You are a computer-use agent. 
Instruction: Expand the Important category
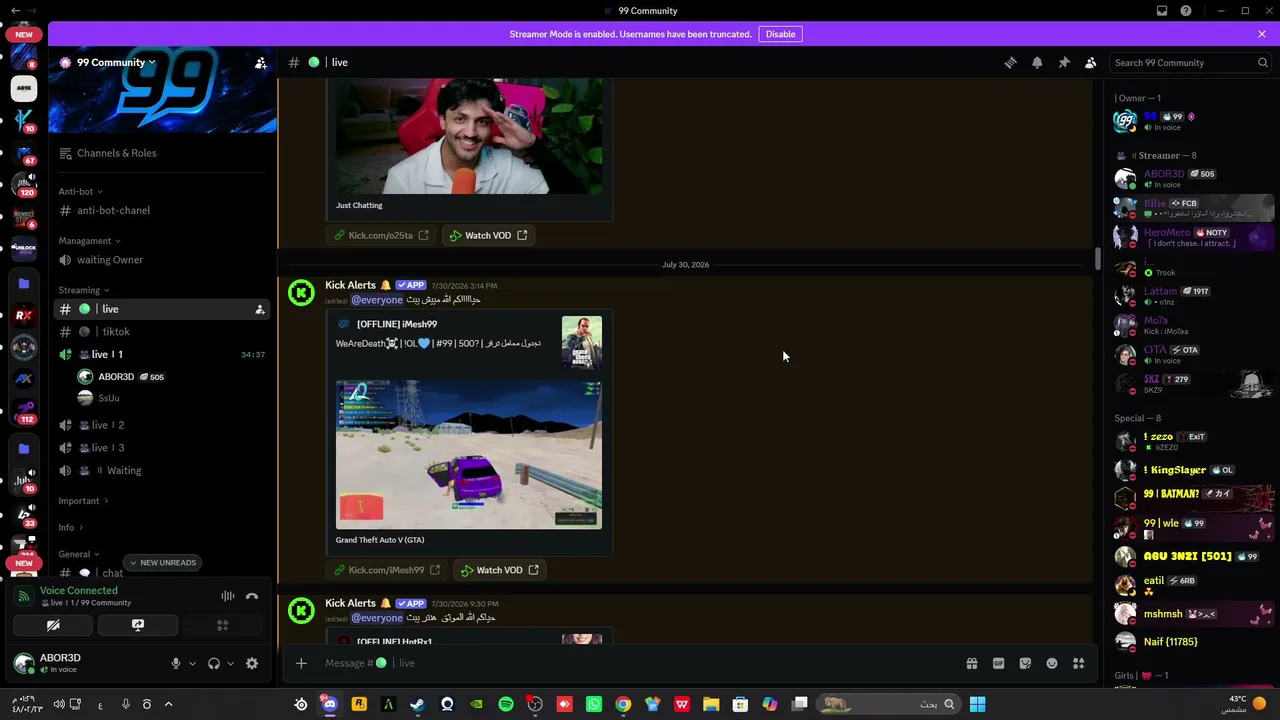[x=83, y=501]
